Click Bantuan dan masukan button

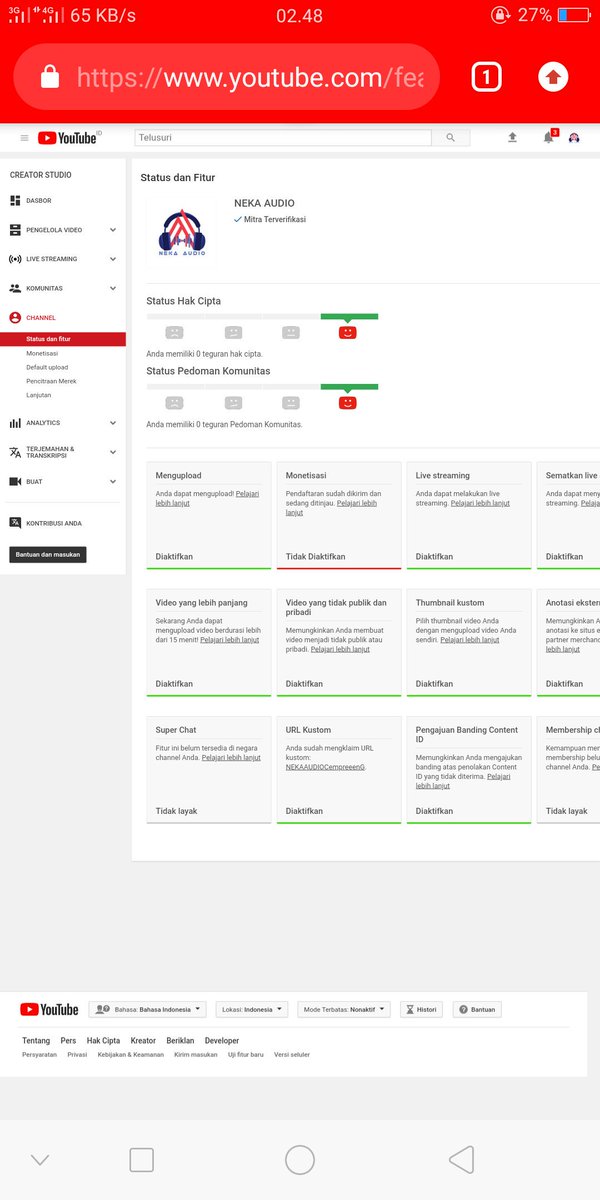[x=48, y=554]
